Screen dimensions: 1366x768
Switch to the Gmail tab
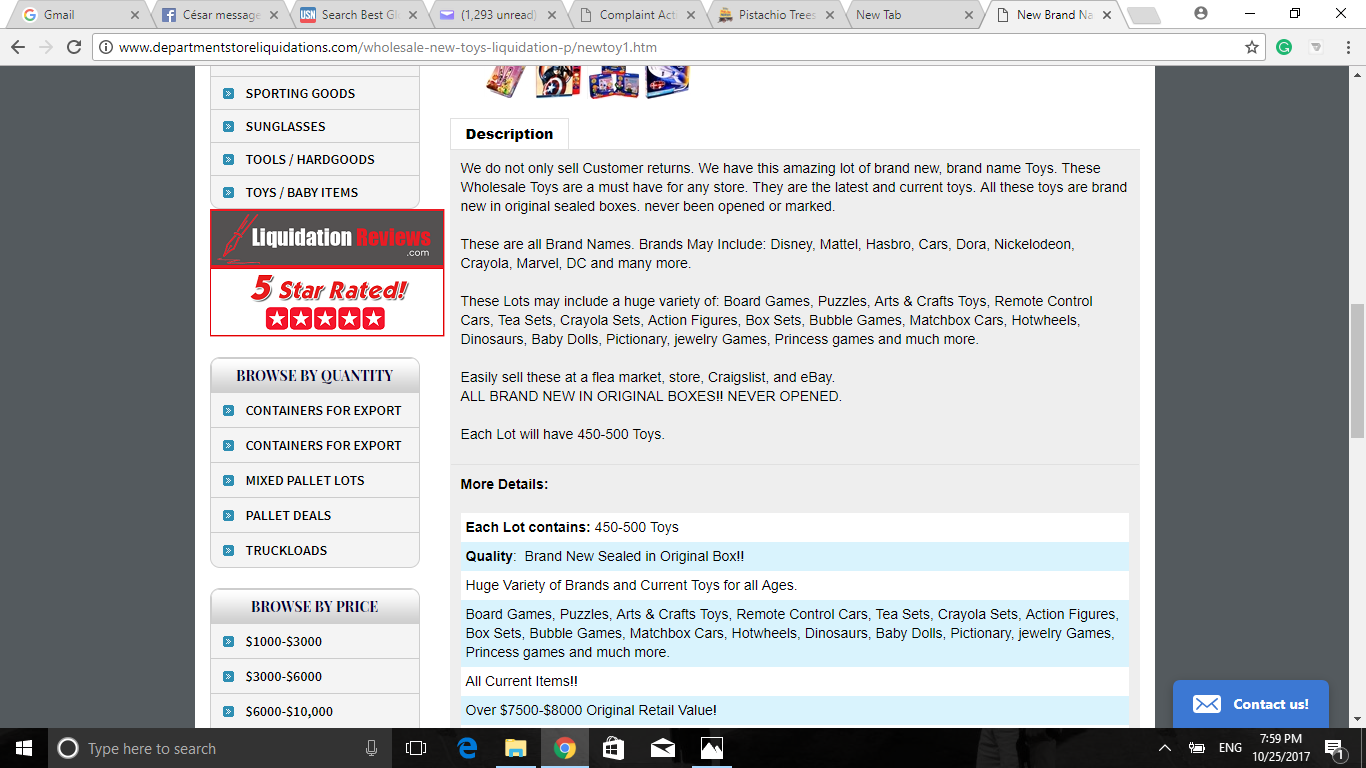[78, 15]
